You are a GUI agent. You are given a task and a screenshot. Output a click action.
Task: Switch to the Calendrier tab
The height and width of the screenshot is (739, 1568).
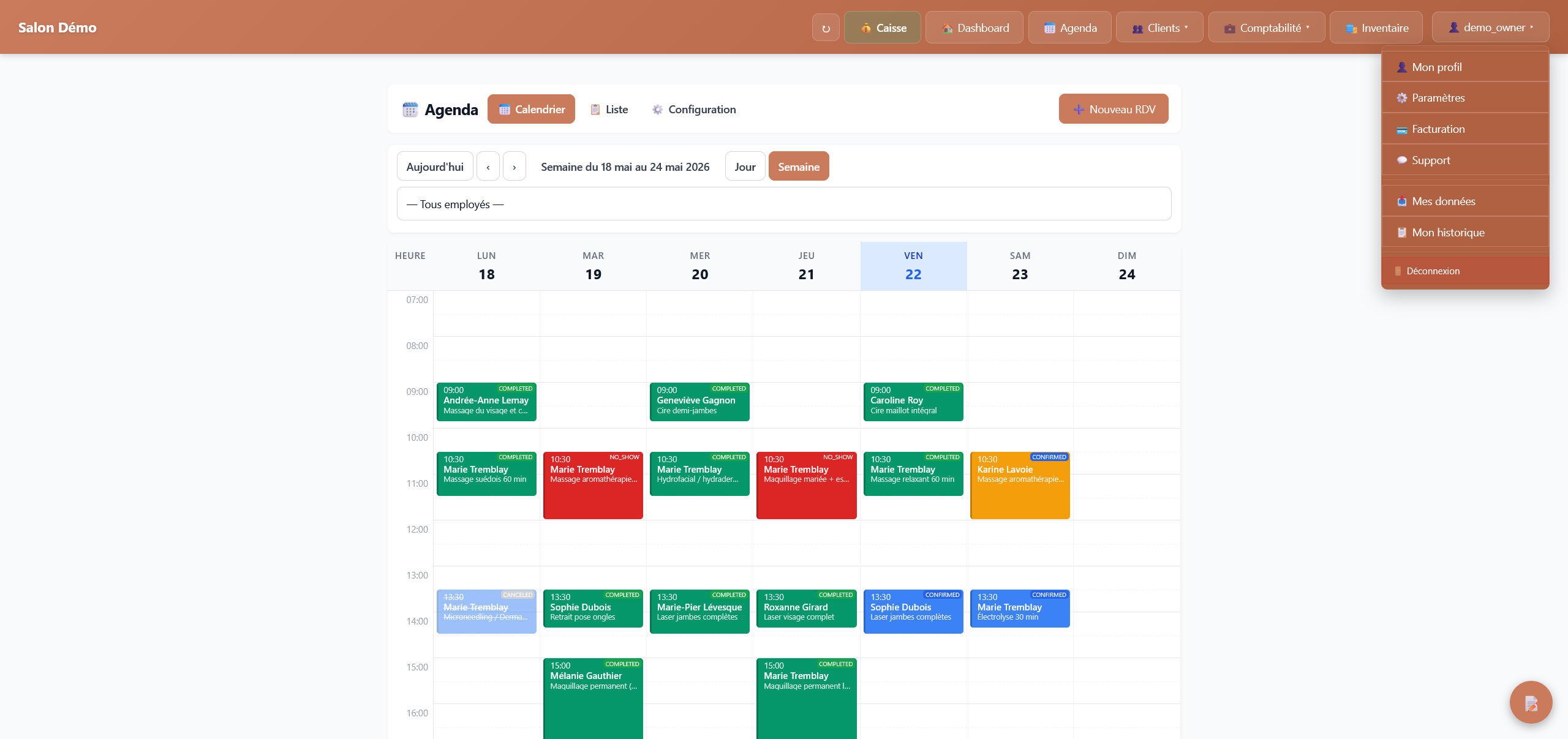[x=531, y=109]
